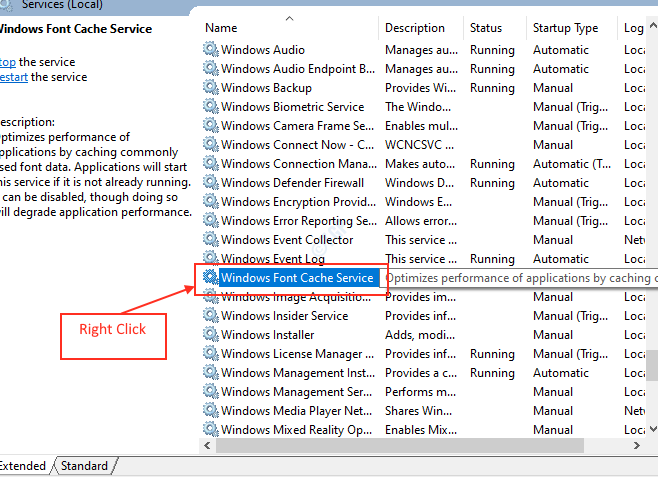Sort services by the Name column header
658x477 pixels.
[x=289, y=28]
